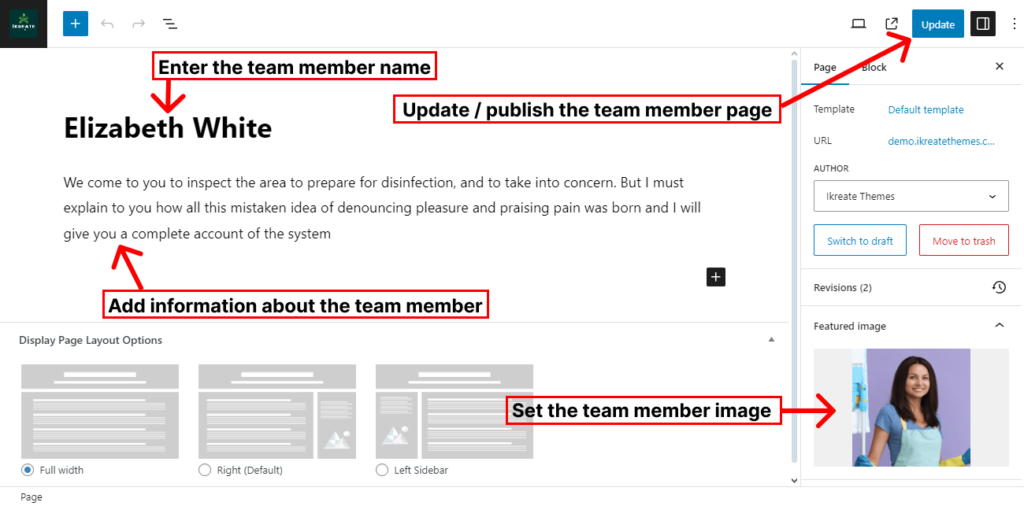Open the Revisions history icon
Viewport: 1024px width, 506px height.
(x=998, y=288)
